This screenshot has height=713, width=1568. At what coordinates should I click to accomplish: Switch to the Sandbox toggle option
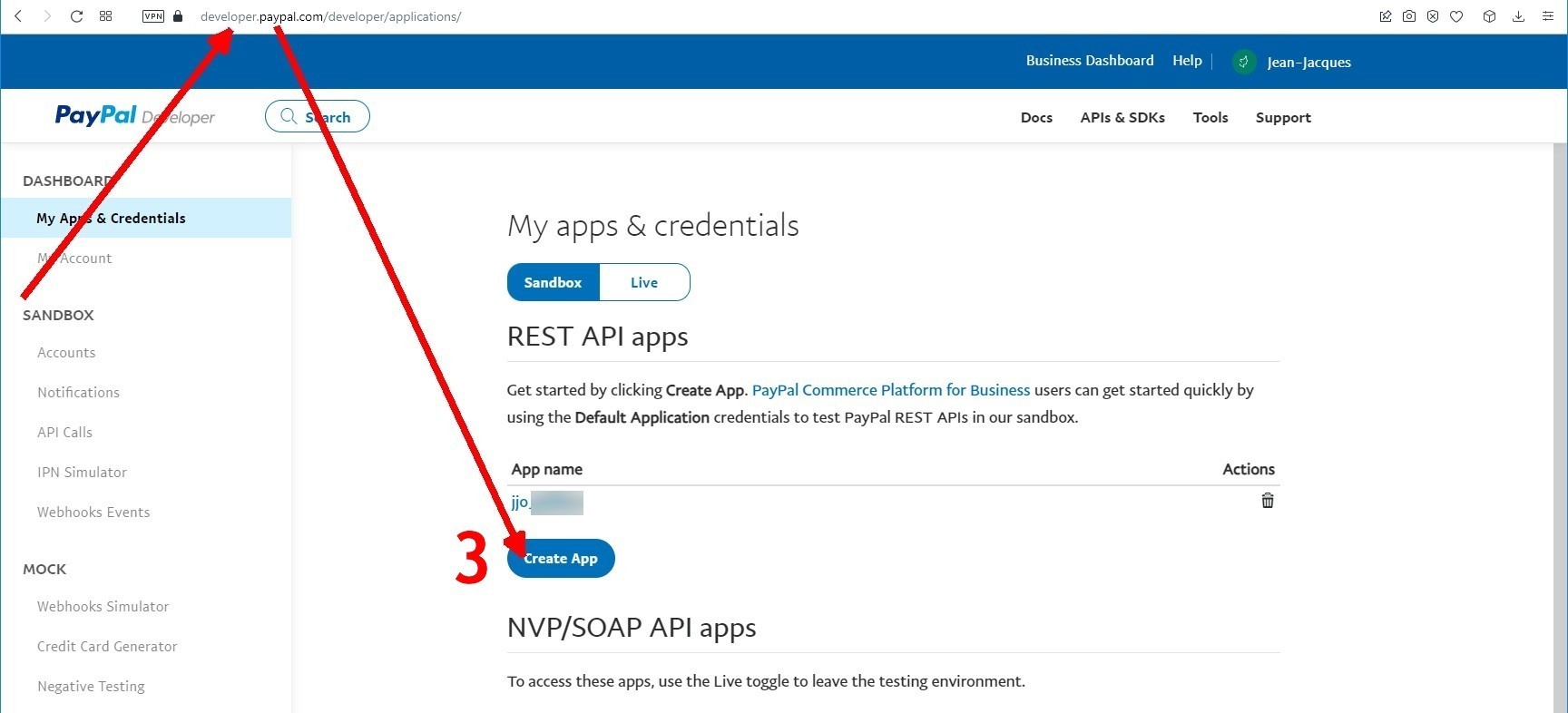point(554,282)
